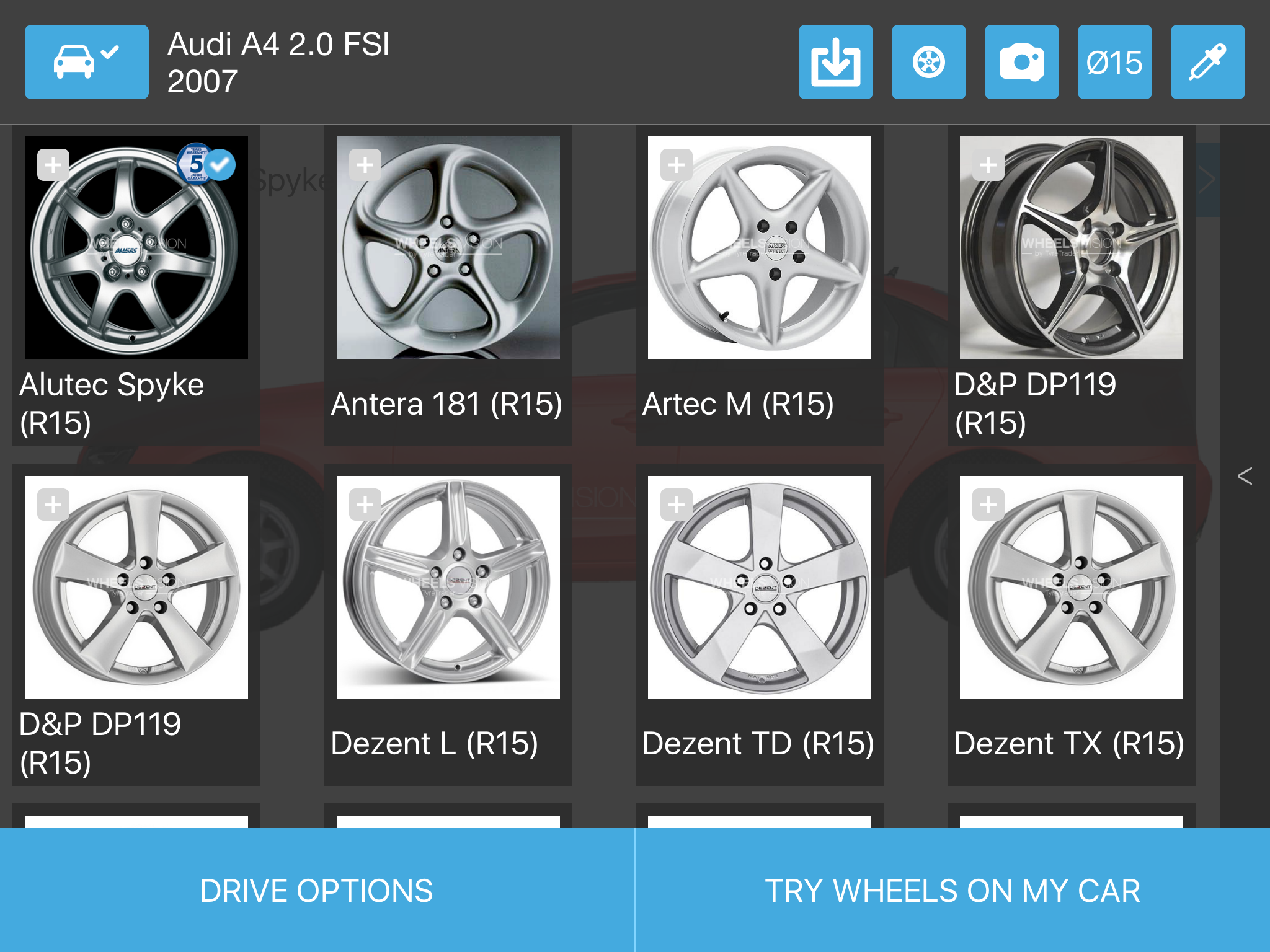Image resolution: width=1270 pixels, height=952 pixels.
Task: Click the Dezent TD (R15) label
Action: tap(758, 744)
